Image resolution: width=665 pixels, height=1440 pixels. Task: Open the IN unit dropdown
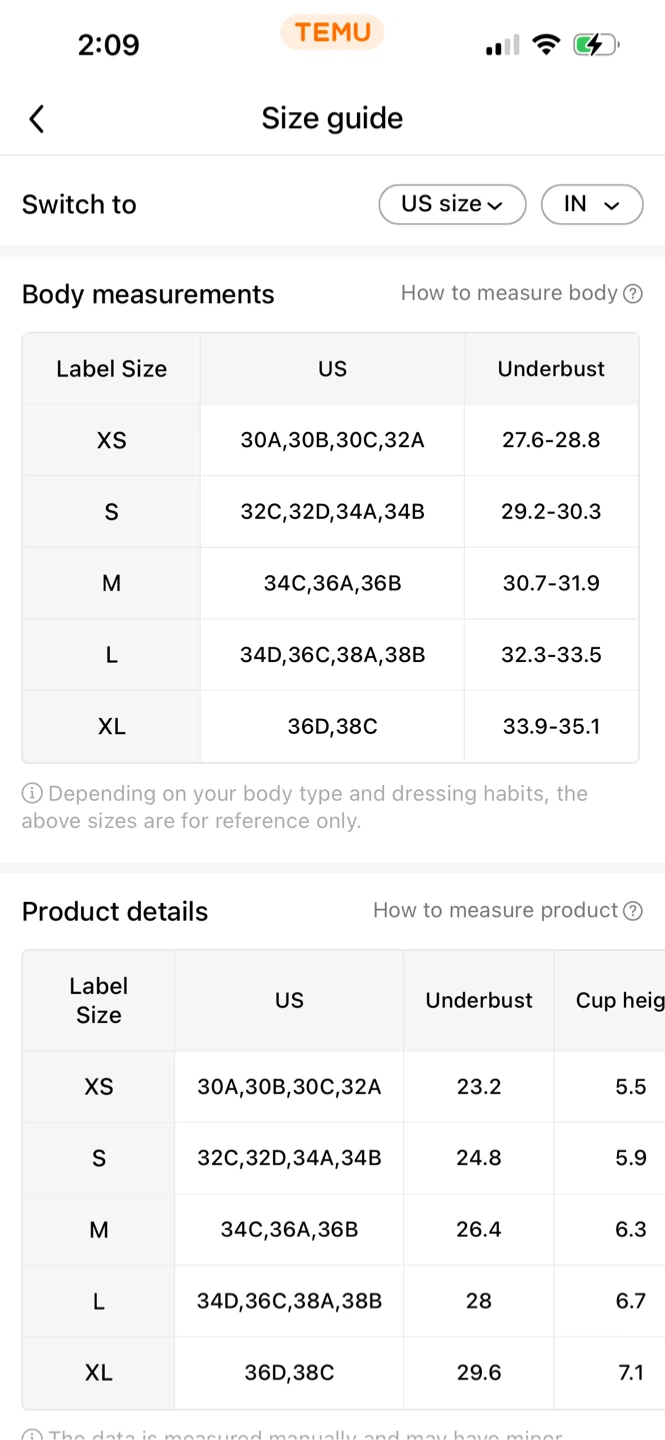[x=592, y=205]
